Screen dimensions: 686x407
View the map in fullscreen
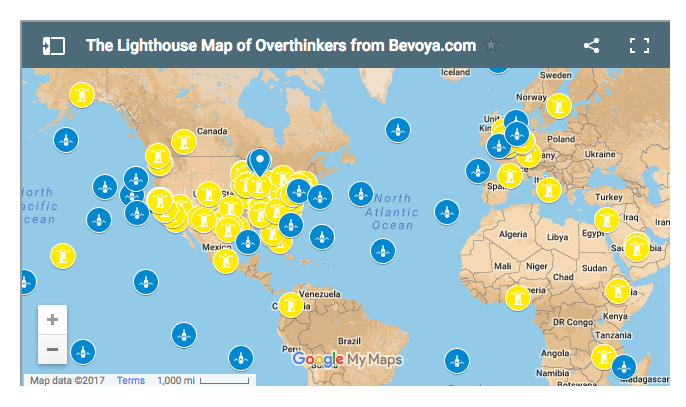(640, 46)
